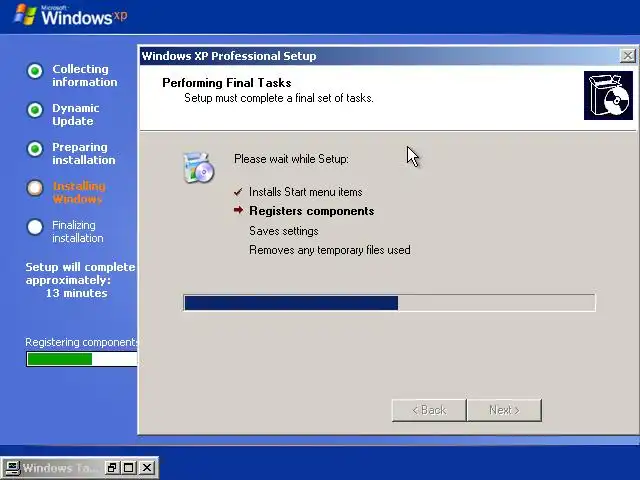Click the 'Collecting information' label
640x480 pixels.
click(x=84, y=76)
